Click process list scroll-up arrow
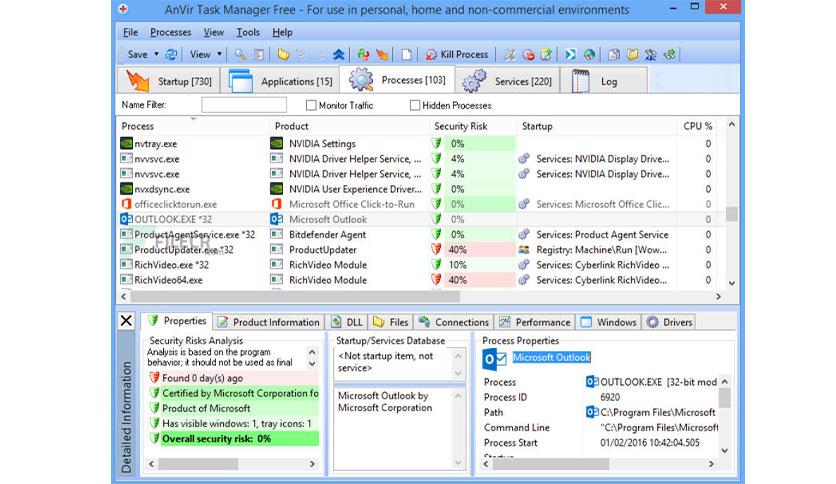The image size is (836, 484). (732, 125)
